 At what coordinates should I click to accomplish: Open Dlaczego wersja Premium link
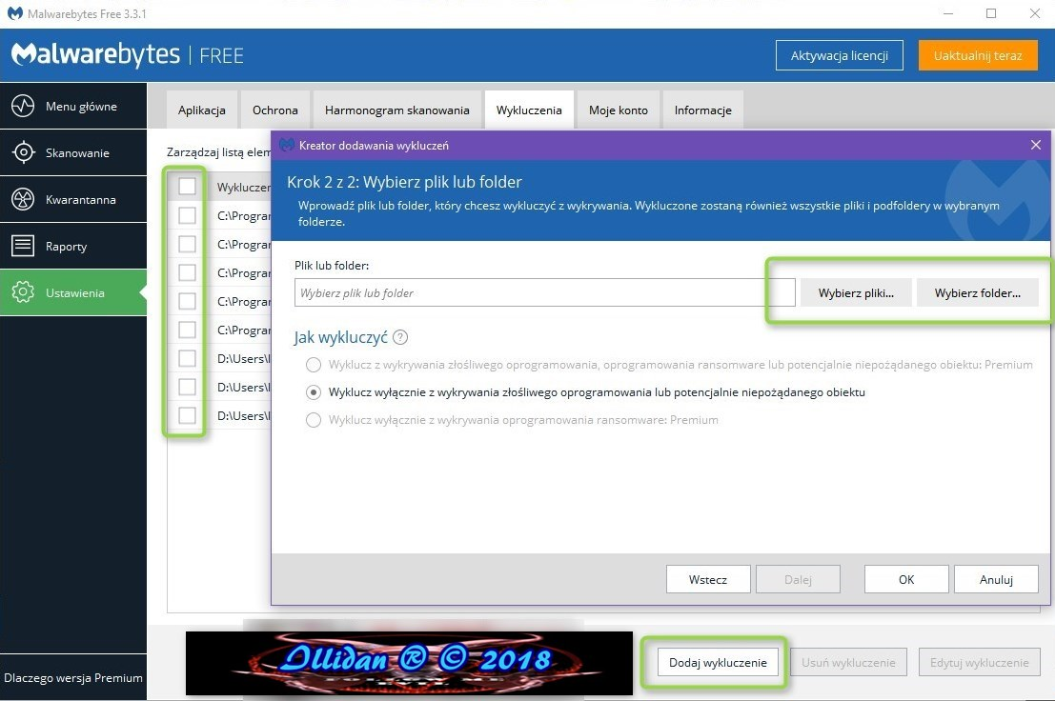[x=73, y=678]
